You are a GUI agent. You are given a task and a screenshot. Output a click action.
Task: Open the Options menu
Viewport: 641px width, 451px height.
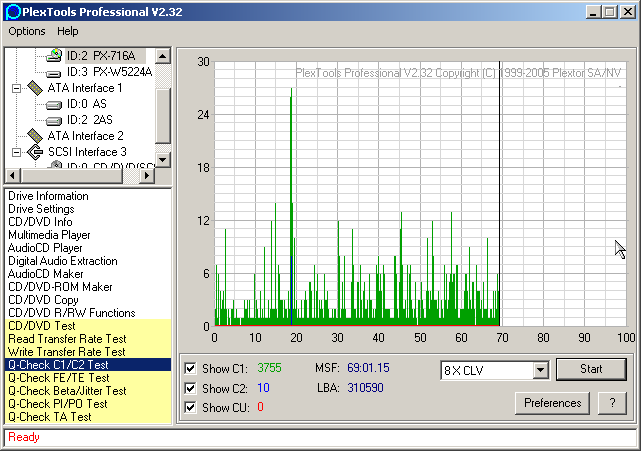coord(27,32)
